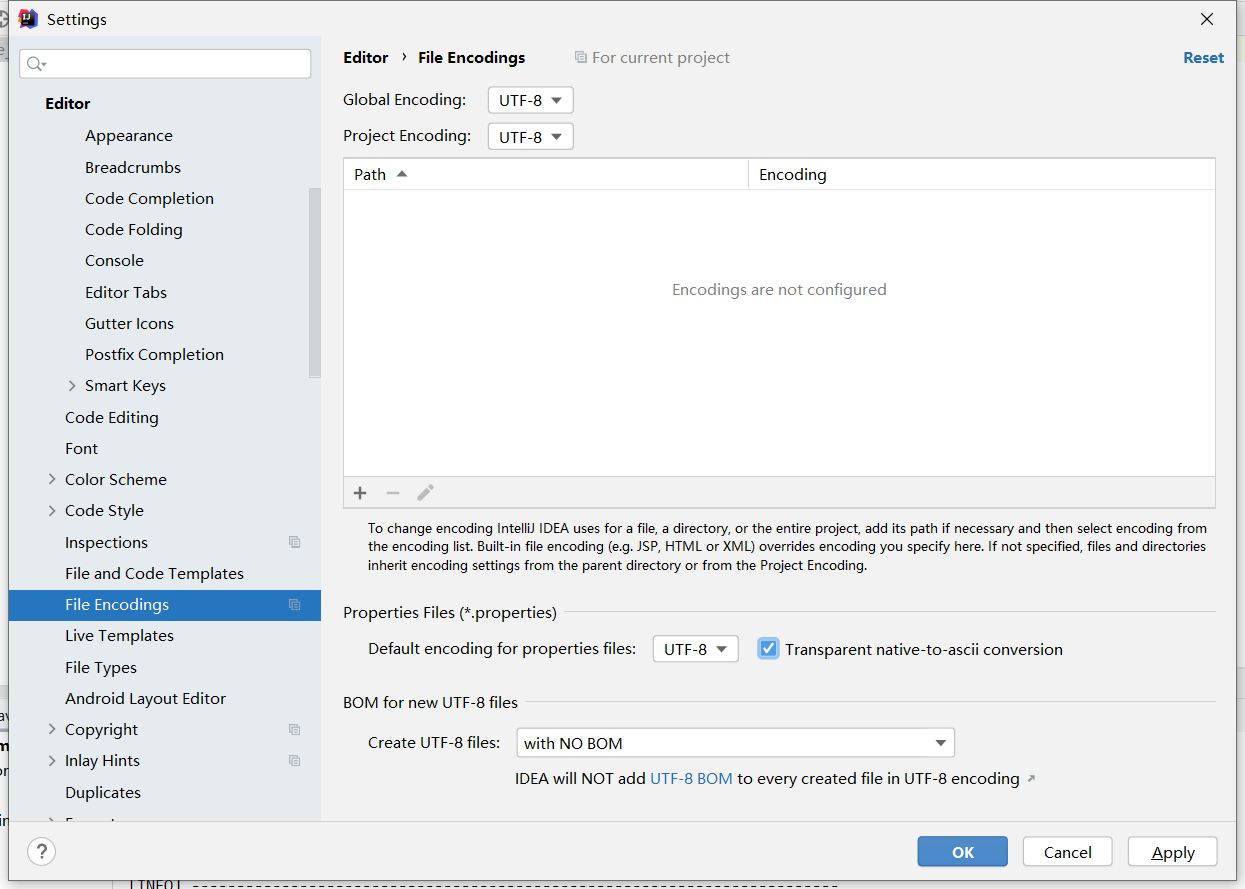Click the Cancel button
Image resolution: width=1245 pixels, height=889 pixels.
(x=1068, y=852)
